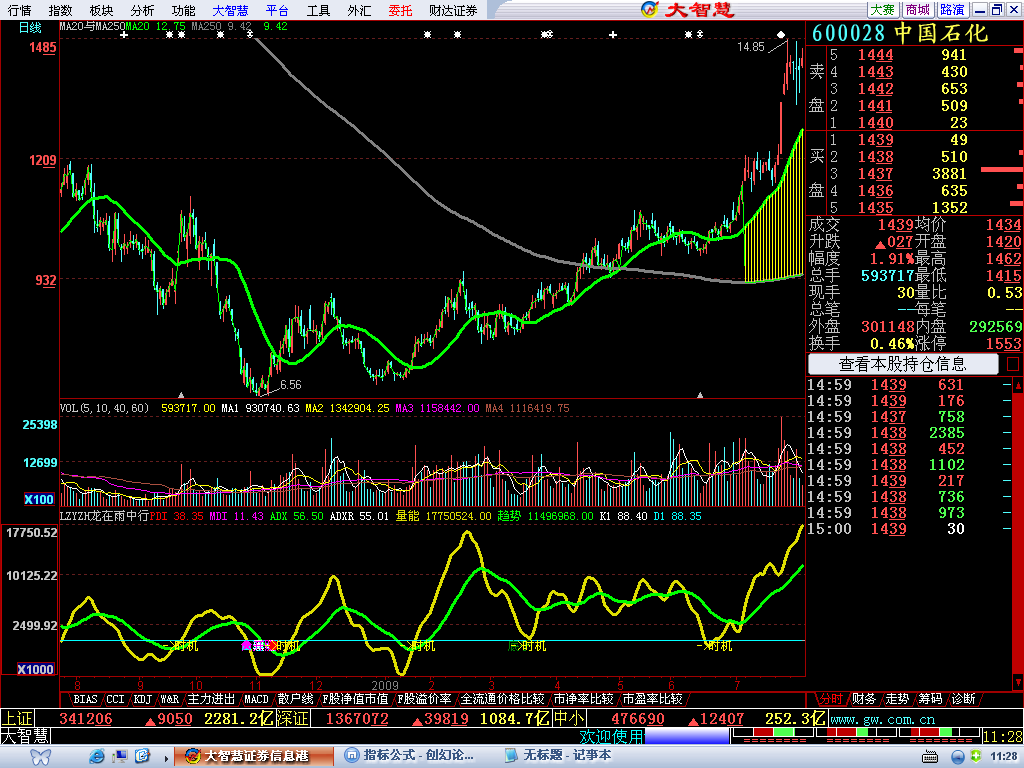This screenshot has height=768, width=1024.
Task: Click the butterfly start button icon
Action: 40,756
